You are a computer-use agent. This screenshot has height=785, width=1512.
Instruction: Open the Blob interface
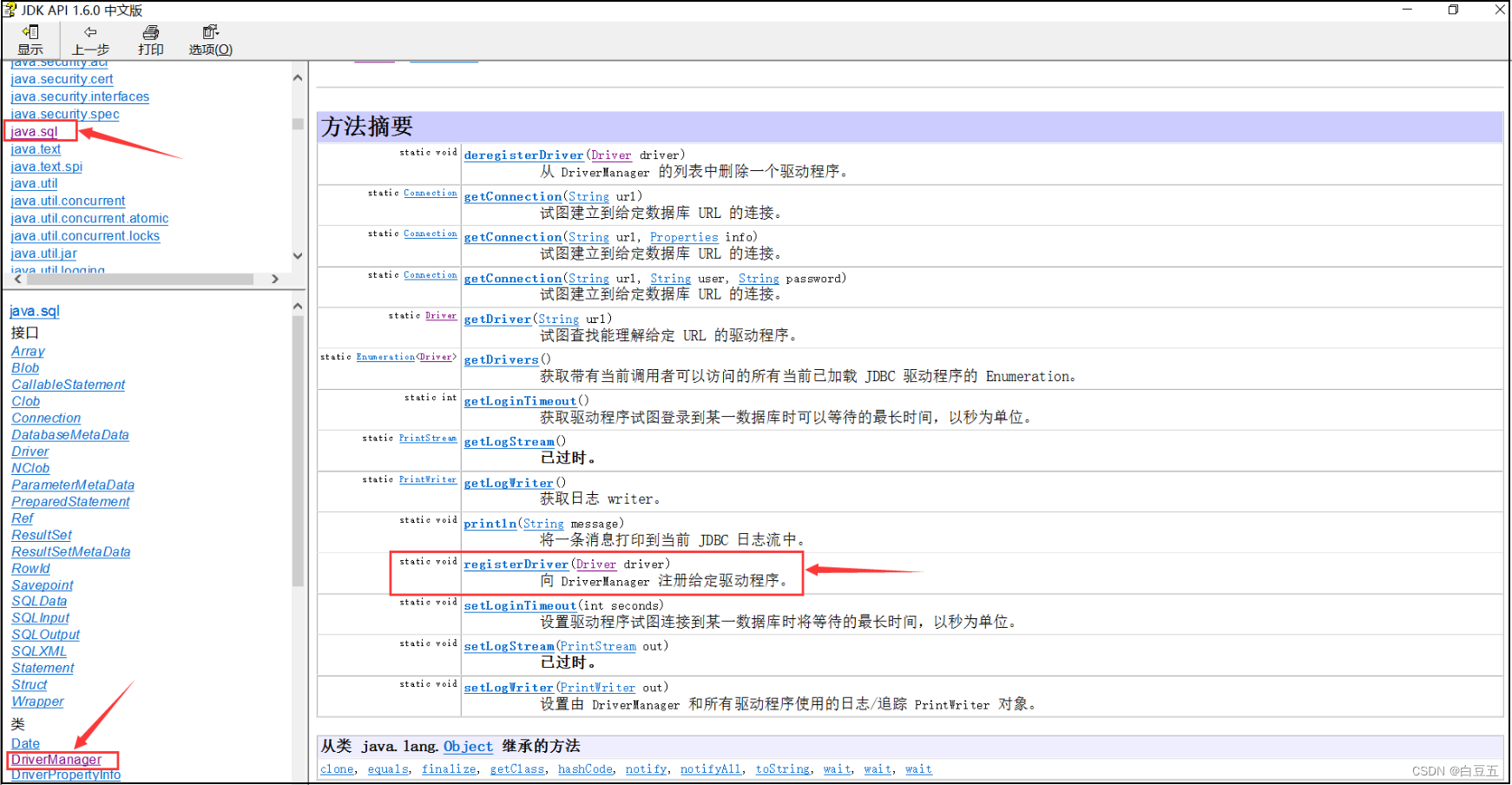click(x=25, y=368)
